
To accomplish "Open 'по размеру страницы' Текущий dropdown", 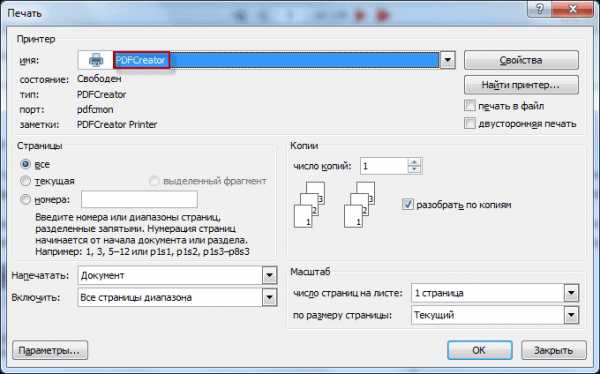I will (571, 315).
